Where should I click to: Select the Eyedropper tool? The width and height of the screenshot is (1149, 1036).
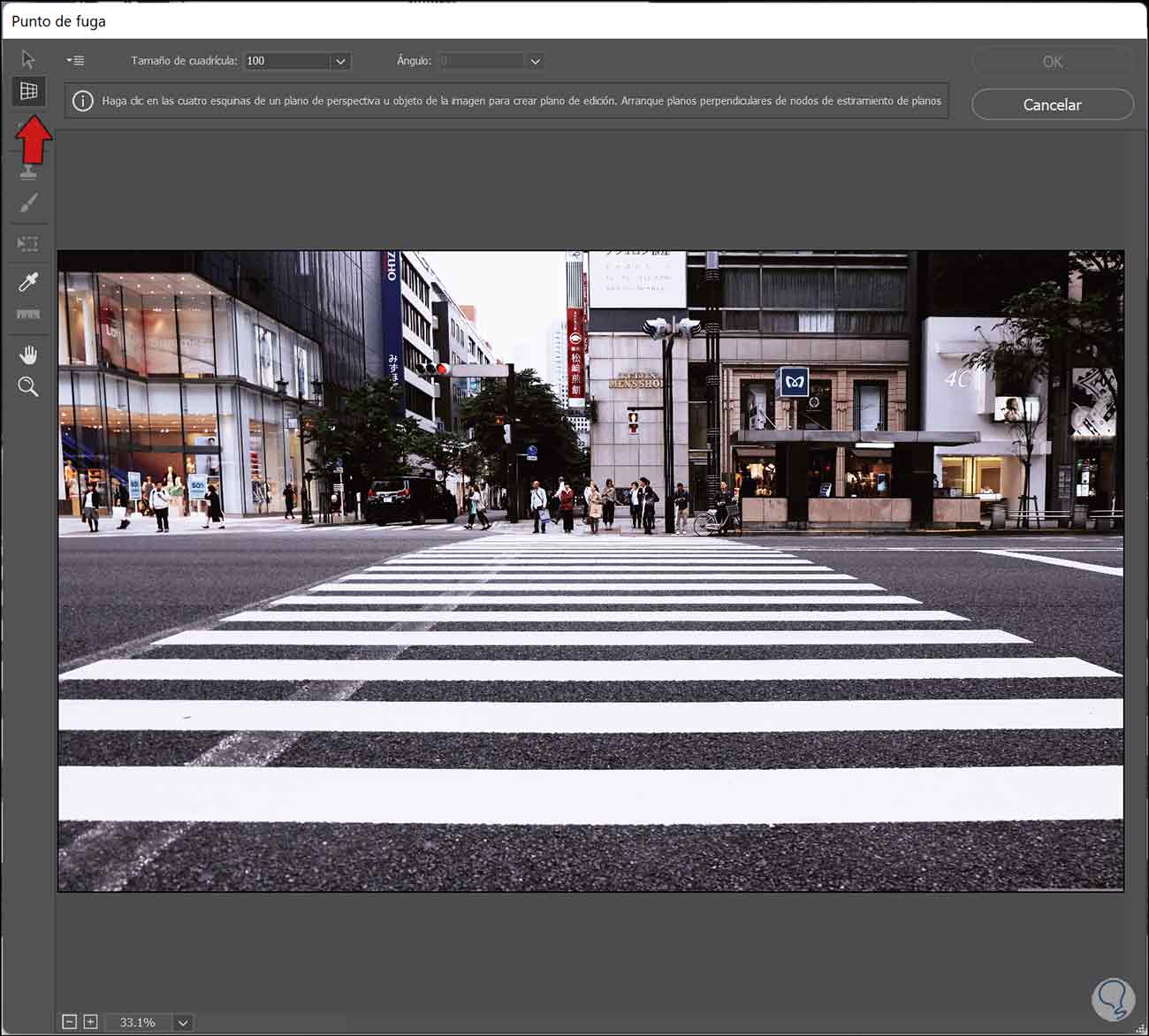(28, 282)
